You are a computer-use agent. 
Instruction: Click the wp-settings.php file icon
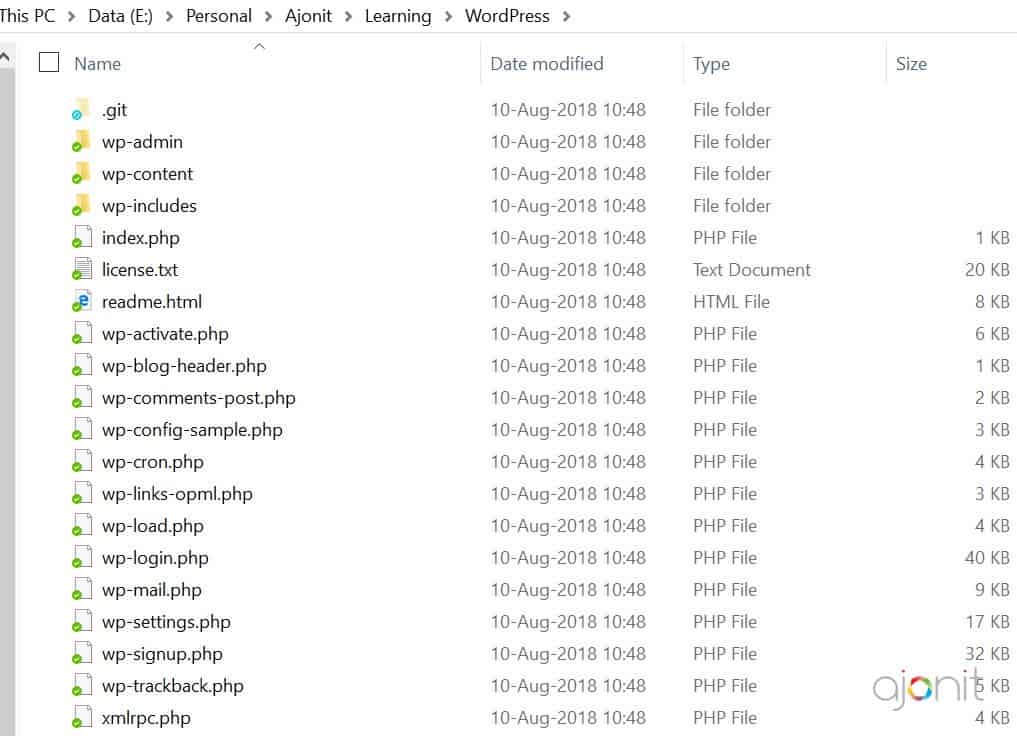coord(81,621)
